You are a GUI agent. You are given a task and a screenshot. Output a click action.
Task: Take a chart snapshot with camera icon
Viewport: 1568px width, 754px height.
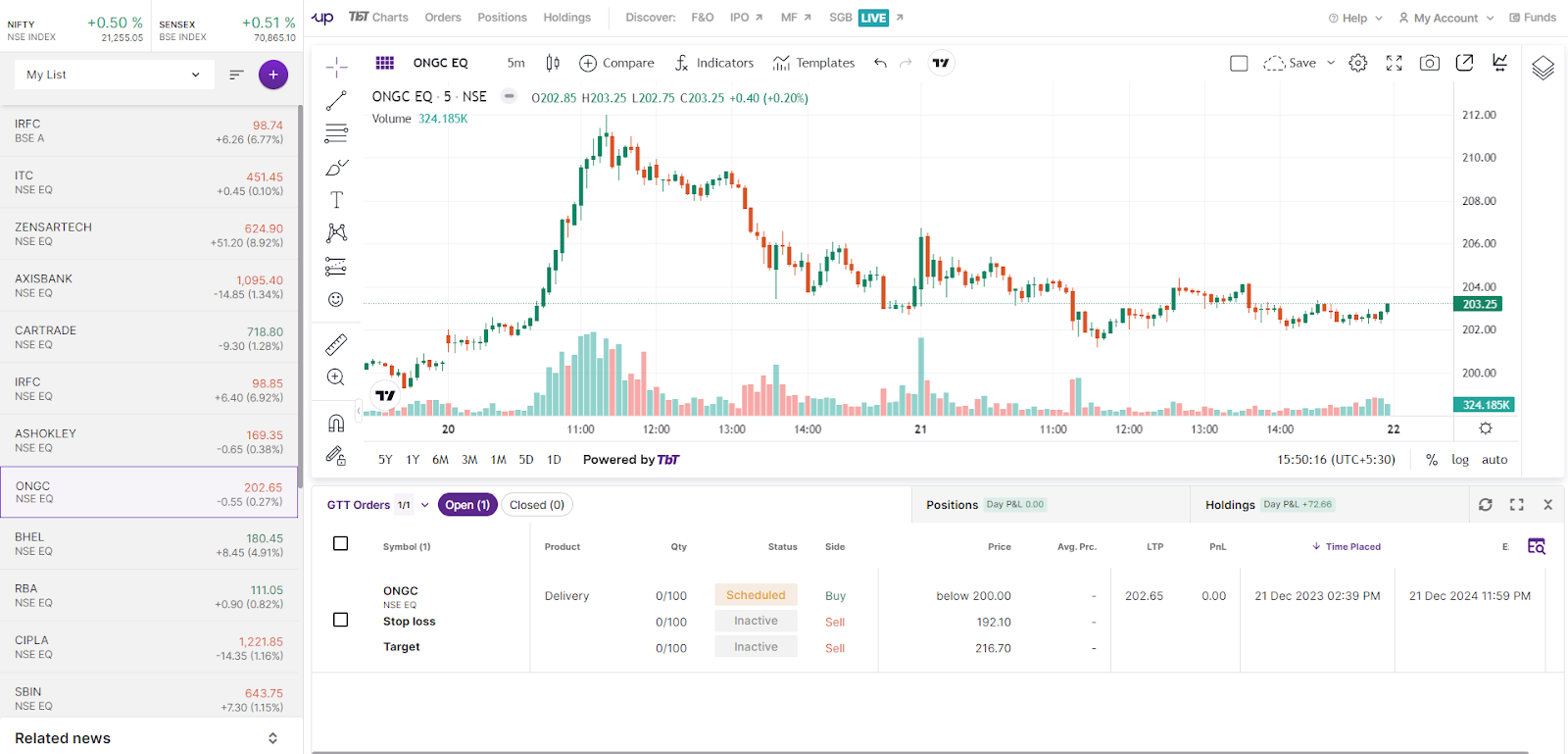(x=1430, y=63)
